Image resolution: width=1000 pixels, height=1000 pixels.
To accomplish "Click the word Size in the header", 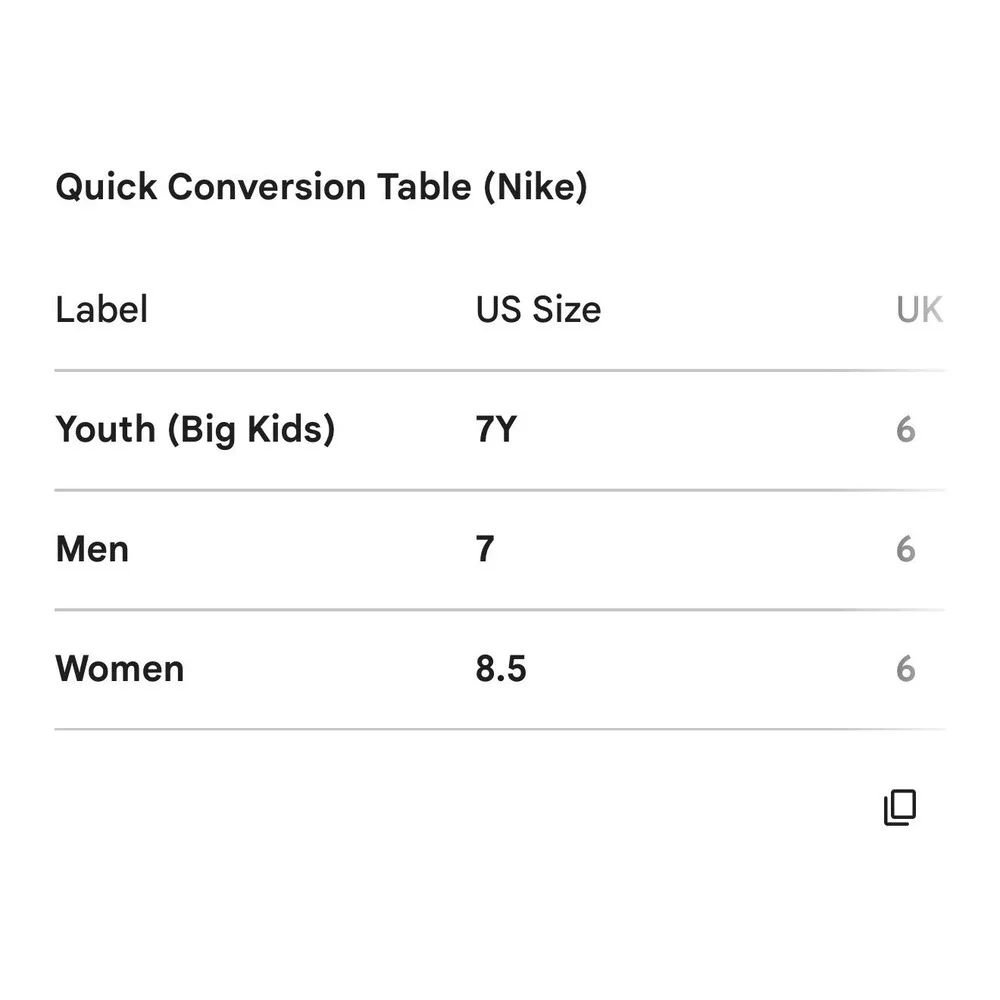I will tap(566, 310).
